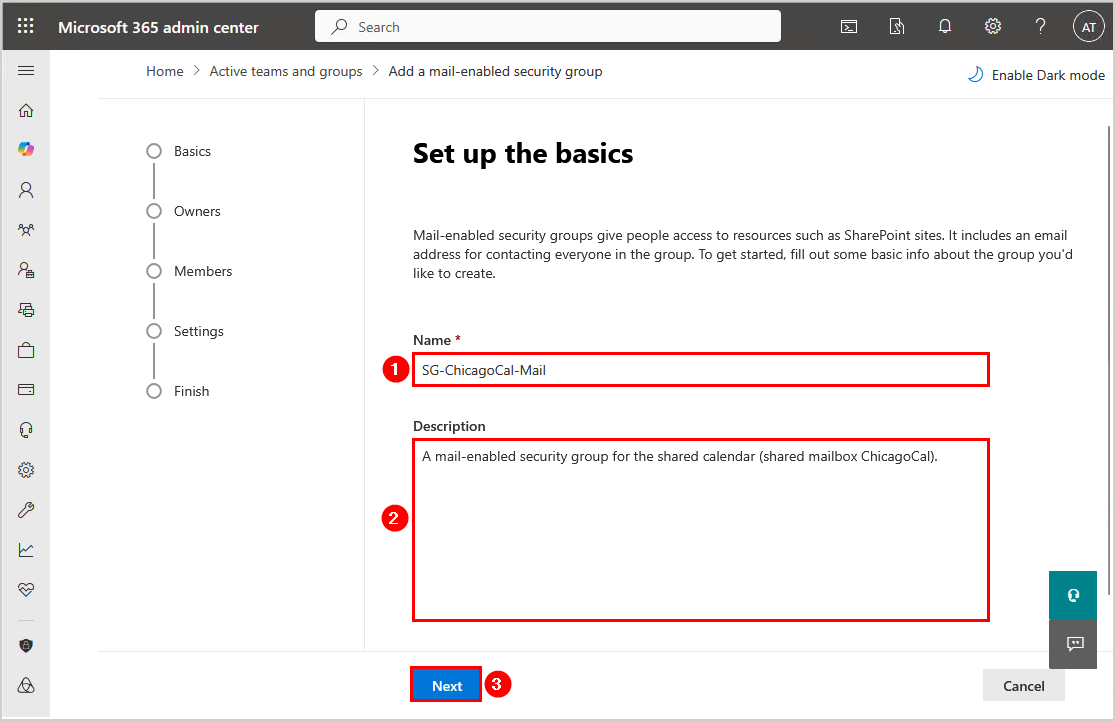Open Users icon in left navigation

(x=26, y=189)
